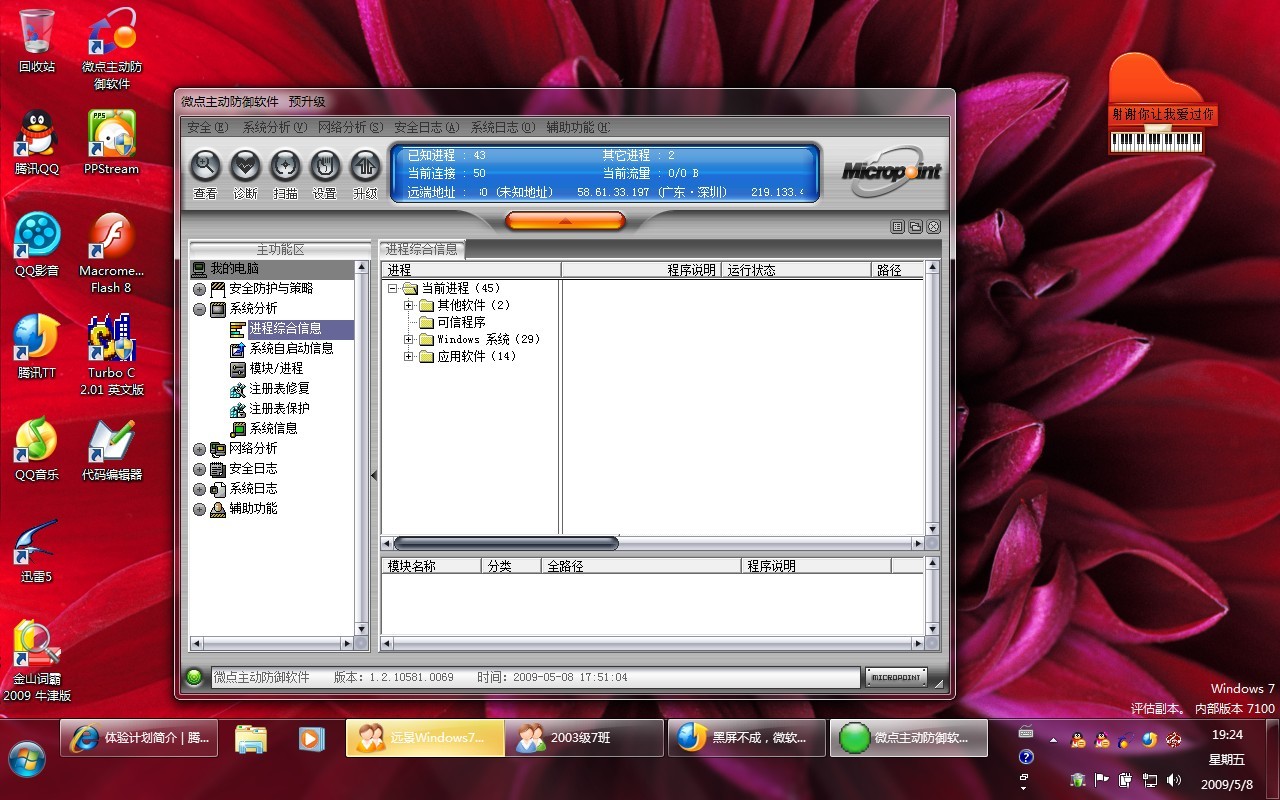The image size is (1280, 800).
Task: Click the process list horizontal scrollbar thumb
Action: pos(505,543)
